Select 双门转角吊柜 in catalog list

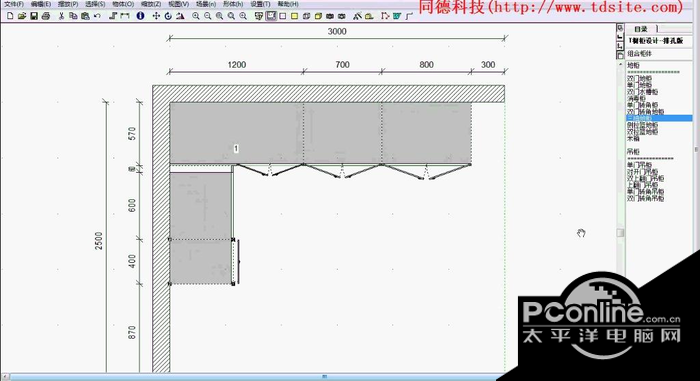pos(646,198)
